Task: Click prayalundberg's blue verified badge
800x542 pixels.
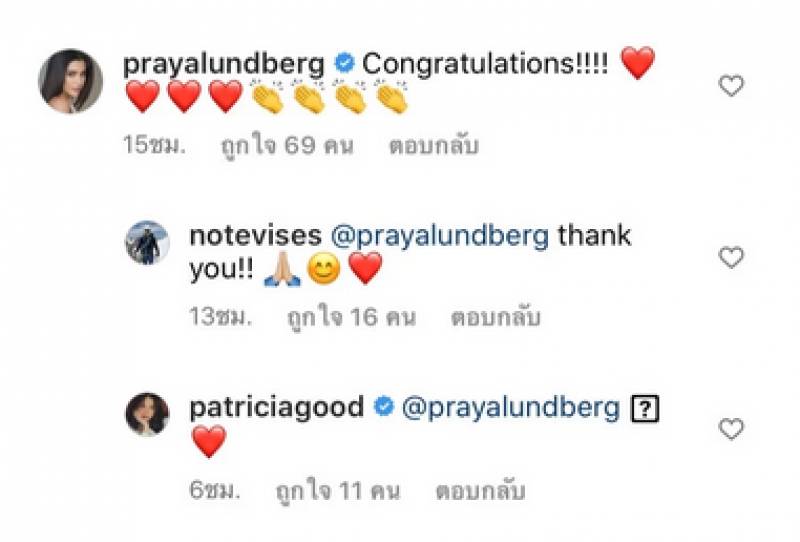Action: pos(344,63)
